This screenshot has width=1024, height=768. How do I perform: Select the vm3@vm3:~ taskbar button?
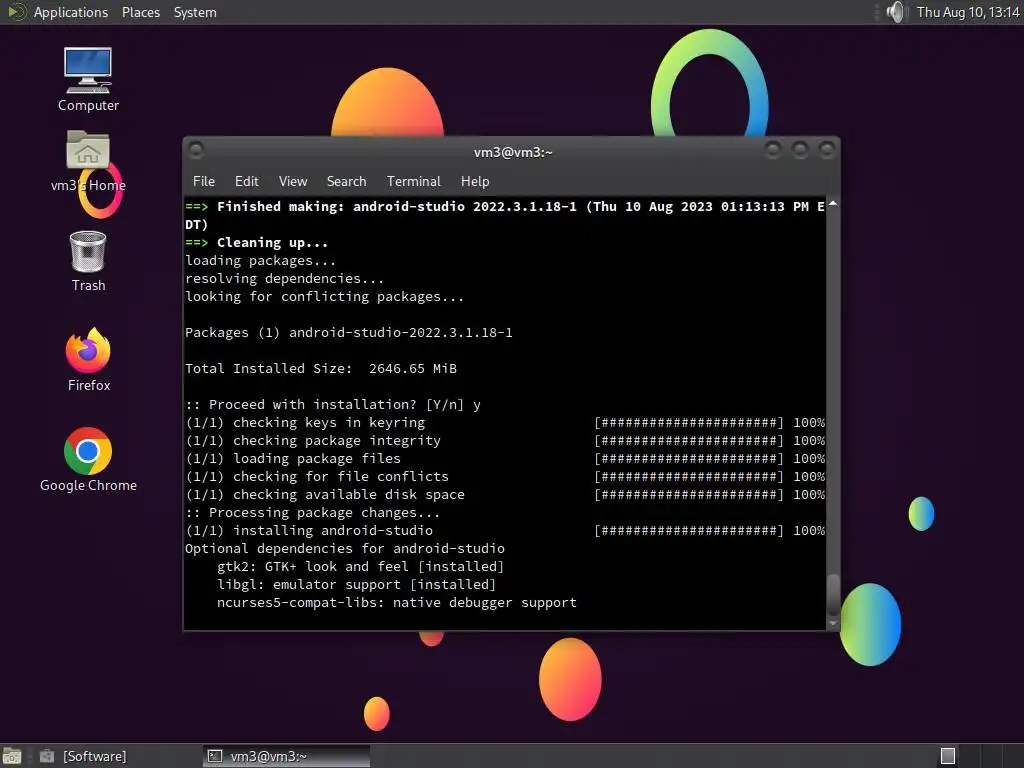tap(286, 756)
